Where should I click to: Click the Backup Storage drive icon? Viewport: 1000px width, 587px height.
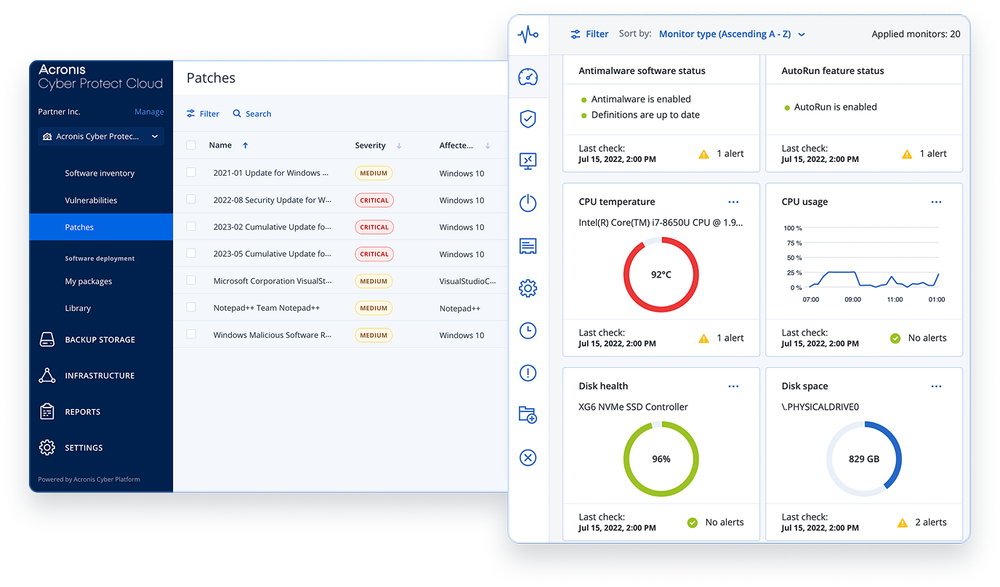coord(47,339)
